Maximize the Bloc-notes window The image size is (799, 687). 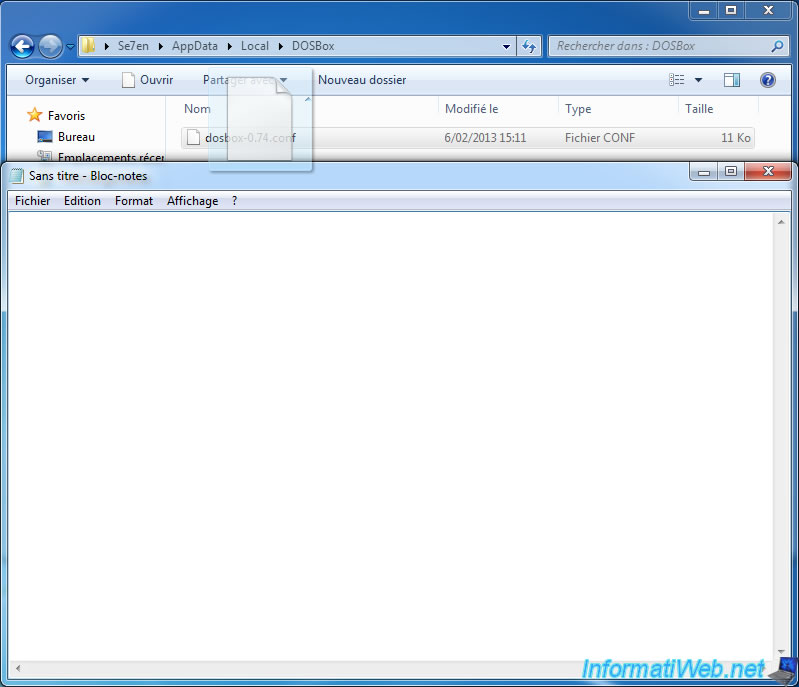(731, 172)
